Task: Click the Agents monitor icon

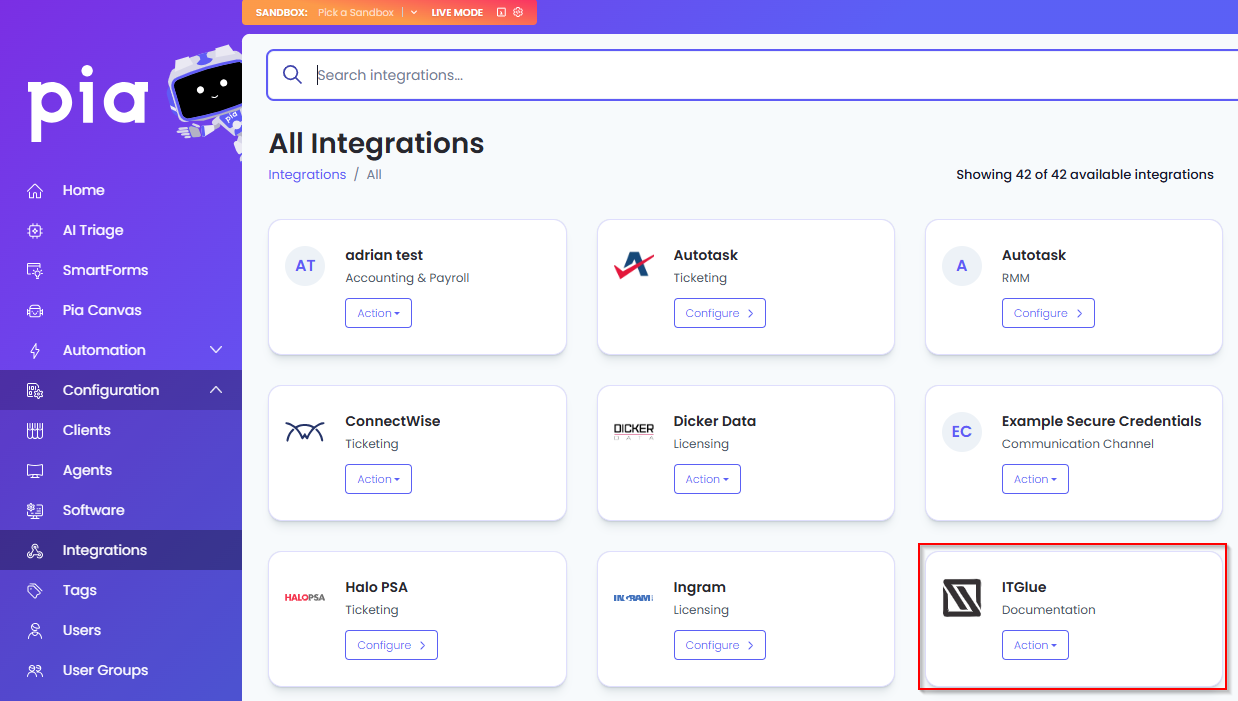Action: tap(35, 470)
